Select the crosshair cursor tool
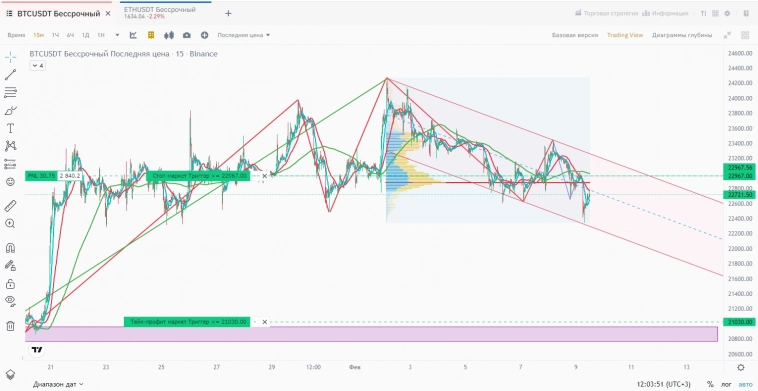 click(10, 57)
